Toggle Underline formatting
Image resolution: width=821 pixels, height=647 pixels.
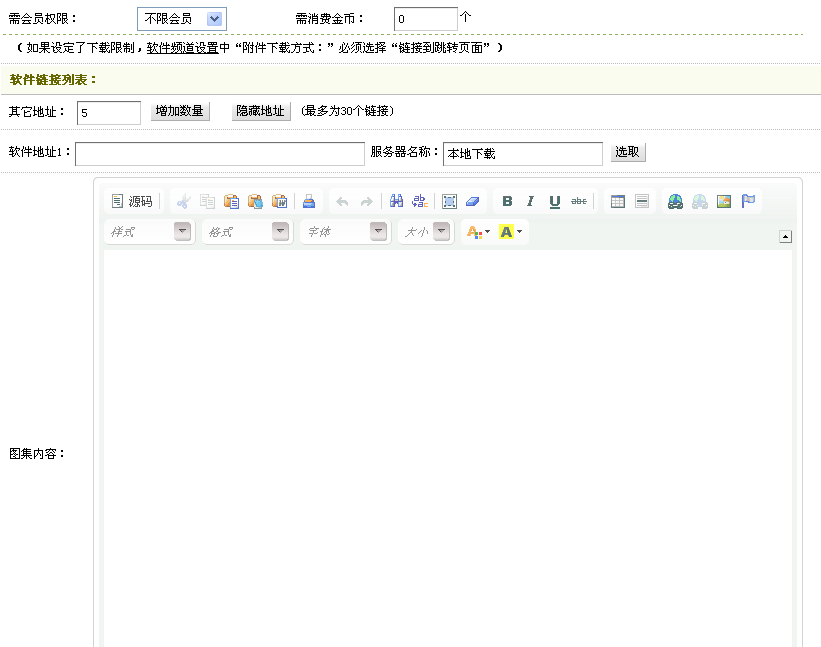click(555, 201)
